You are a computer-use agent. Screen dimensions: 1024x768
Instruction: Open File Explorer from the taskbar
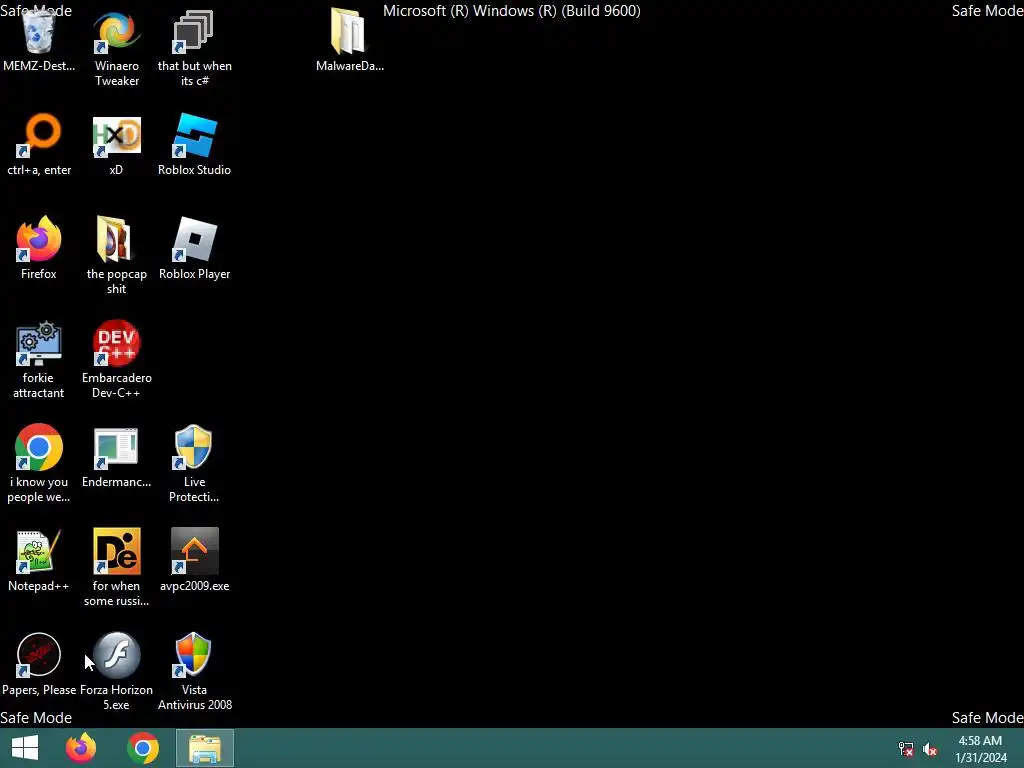click(x=205, y=748)
